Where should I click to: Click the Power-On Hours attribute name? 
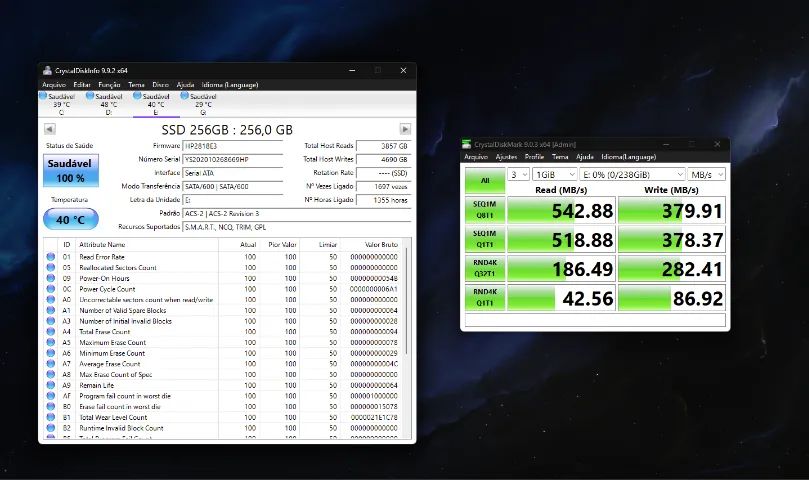(104, 278)
